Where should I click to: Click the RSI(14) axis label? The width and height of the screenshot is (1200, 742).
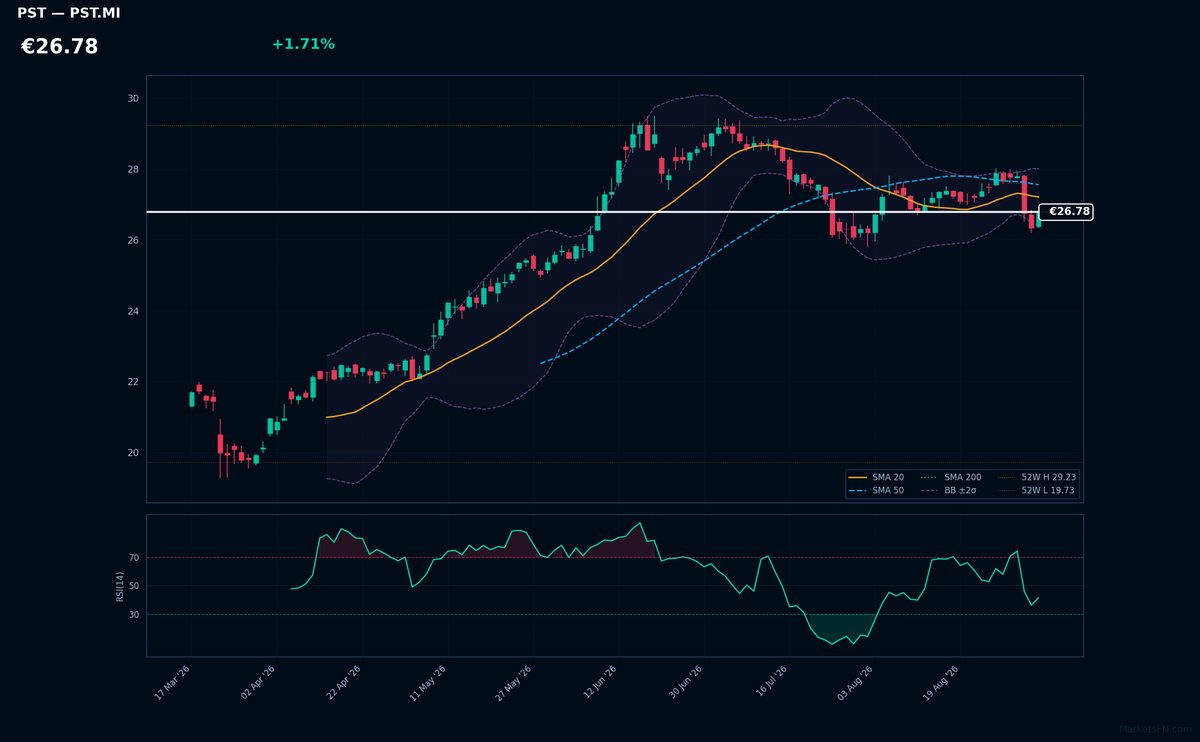(x=120, y=586)
